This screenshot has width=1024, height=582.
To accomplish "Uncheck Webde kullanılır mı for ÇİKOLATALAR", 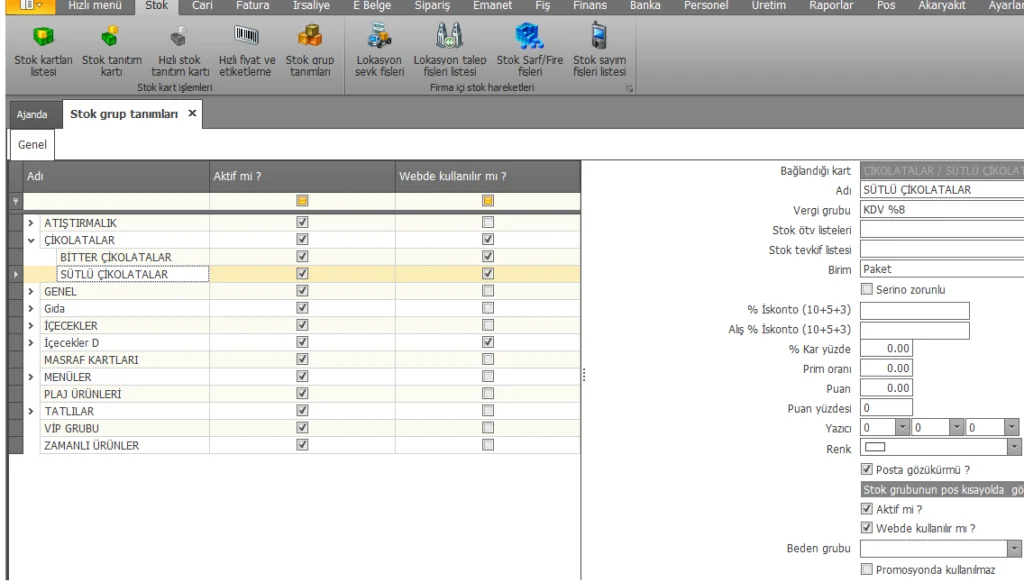I will (488, 239).
